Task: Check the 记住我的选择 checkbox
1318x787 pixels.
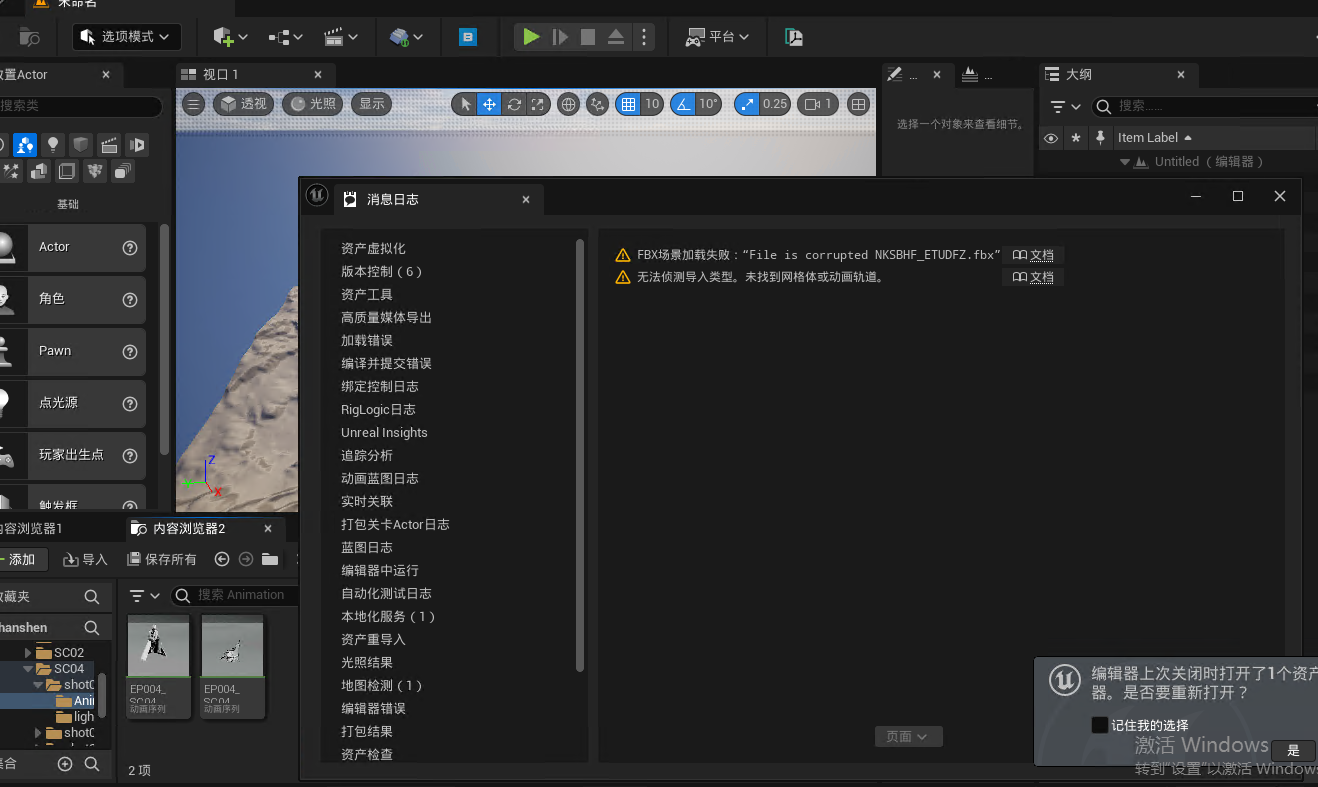Action: pyautogui.click(x=1099, y=725)
